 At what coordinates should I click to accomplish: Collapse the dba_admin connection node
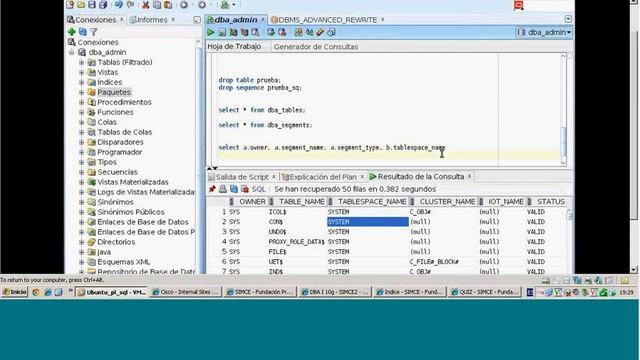pos(72,52)
